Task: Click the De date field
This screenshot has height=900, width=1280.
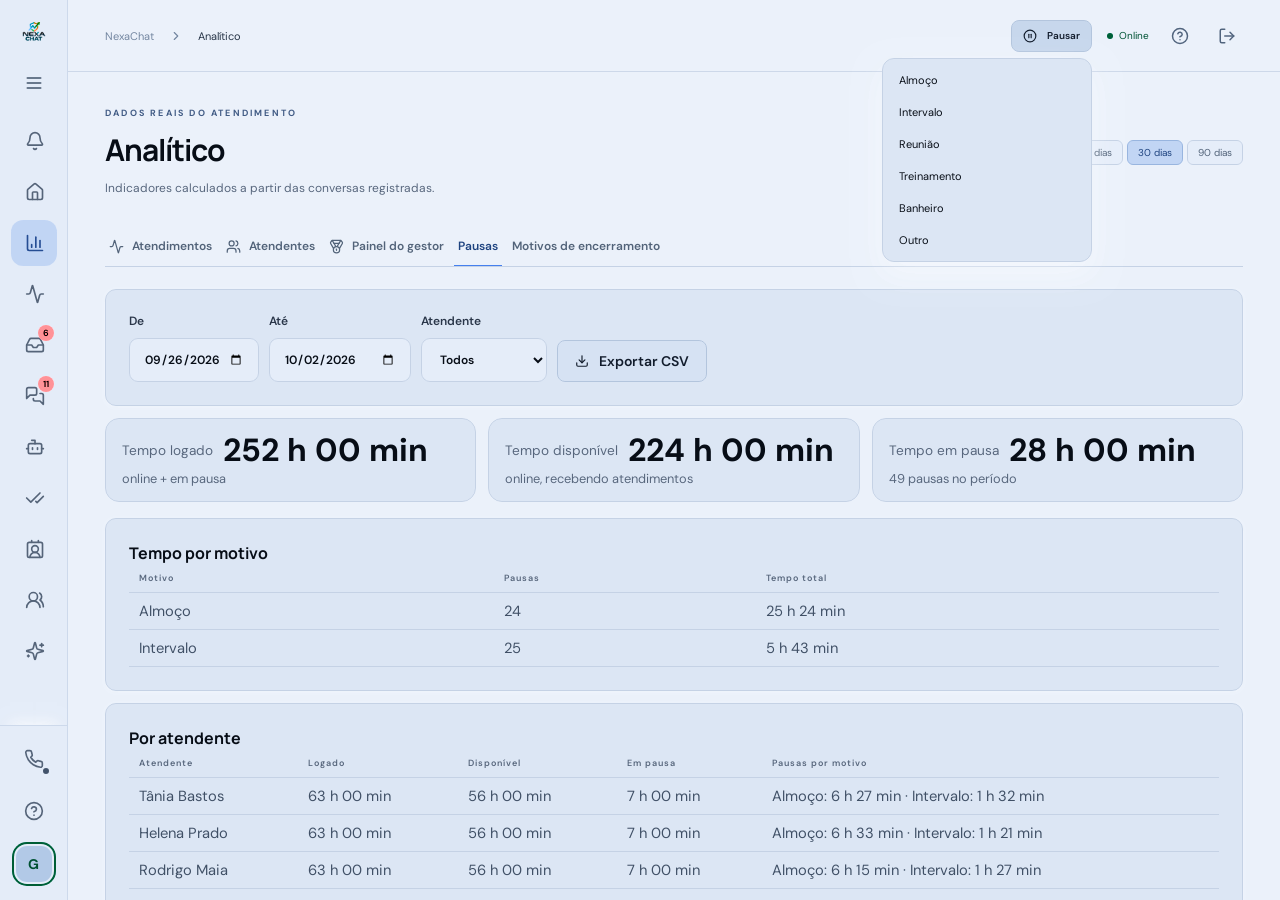Action: pos(194,360)
